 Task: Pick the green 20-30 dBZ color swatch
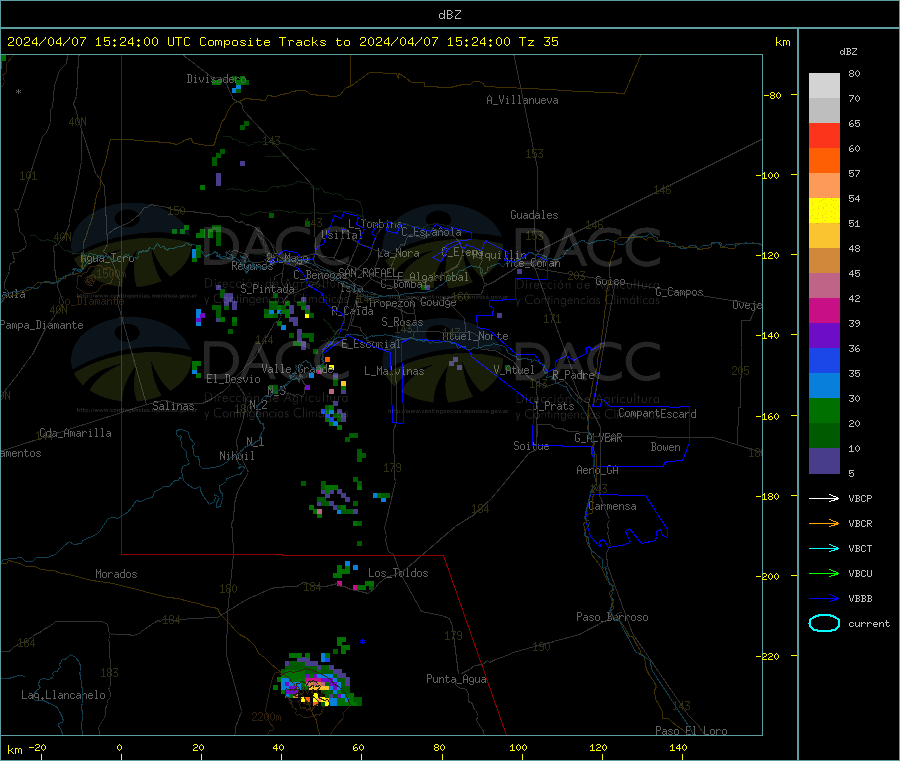coord(824,410)
